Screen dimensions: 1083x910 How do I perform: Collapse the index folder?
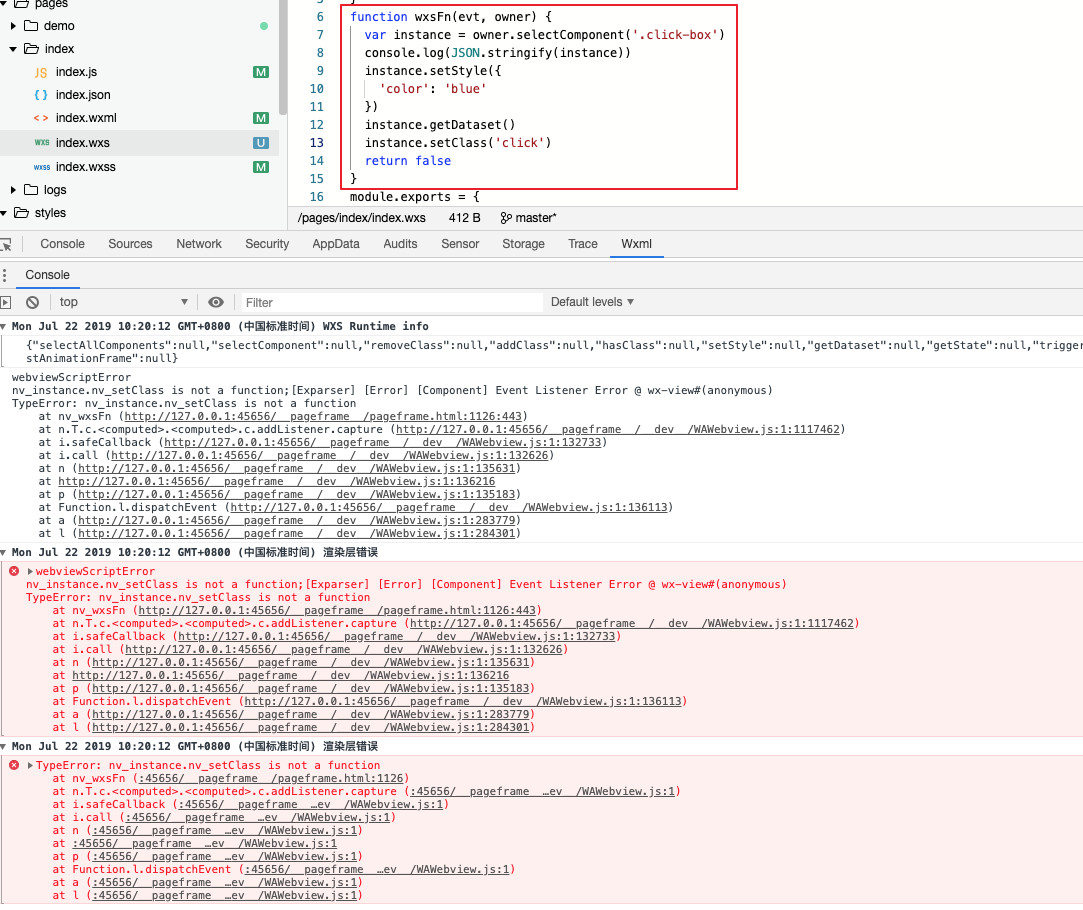pos(13,49)
